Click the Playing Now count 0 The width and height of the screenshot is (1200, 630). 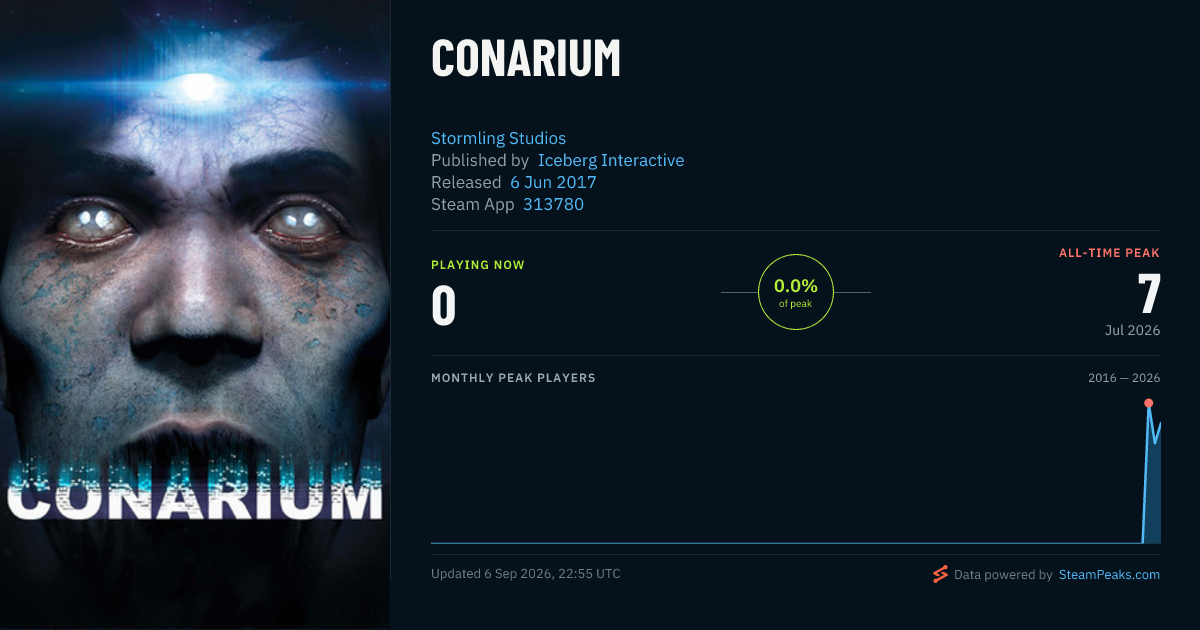click(x=444, y=306)
